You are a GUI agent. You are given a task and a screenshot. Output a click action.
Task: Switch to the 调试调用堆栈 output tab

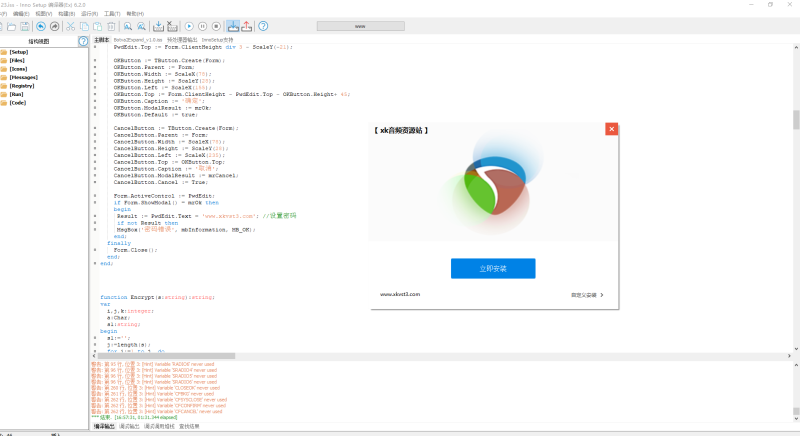pyautogui.click(x=159, y=426)
